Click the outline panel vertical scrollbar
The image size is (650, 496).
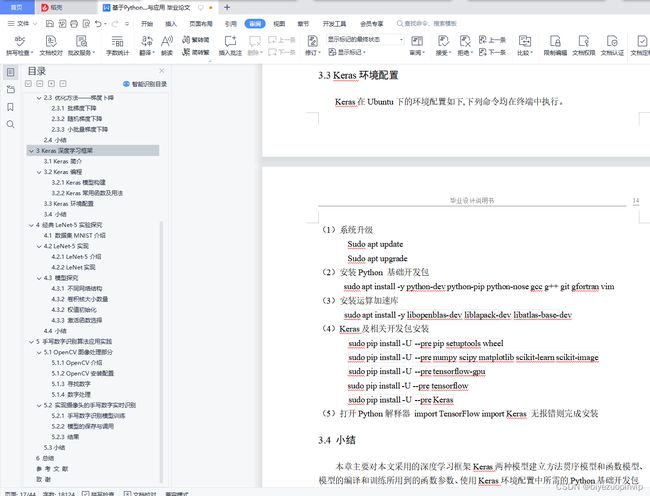point(161,352)
